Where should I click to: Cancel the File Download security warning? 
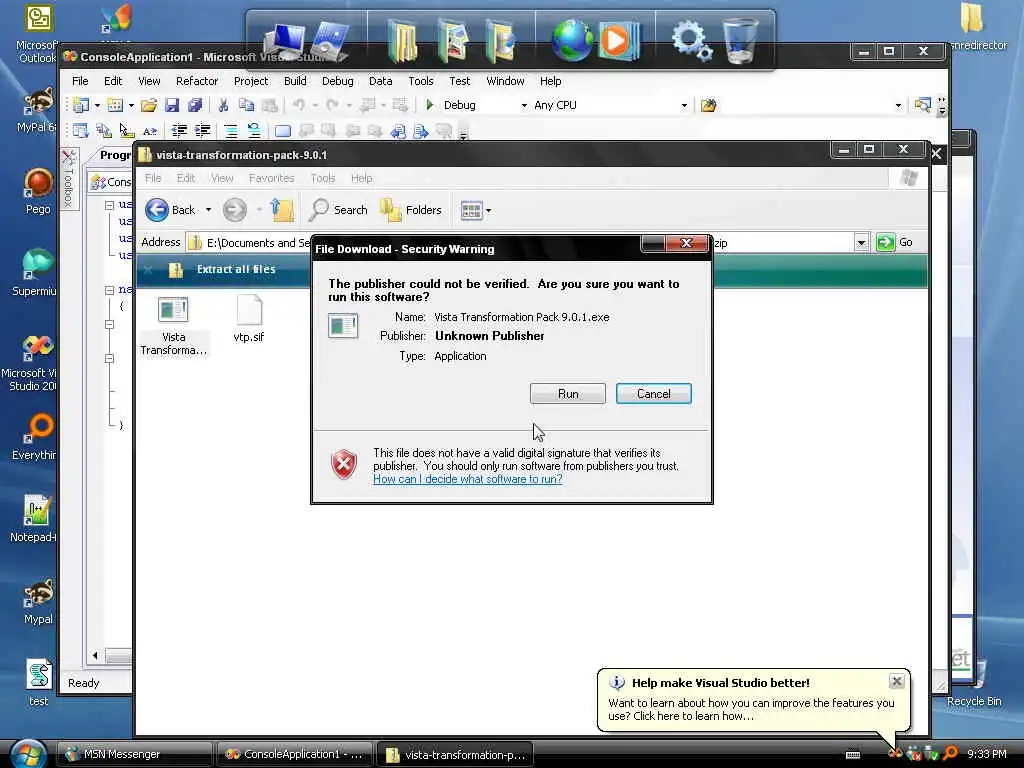[653, 394]
